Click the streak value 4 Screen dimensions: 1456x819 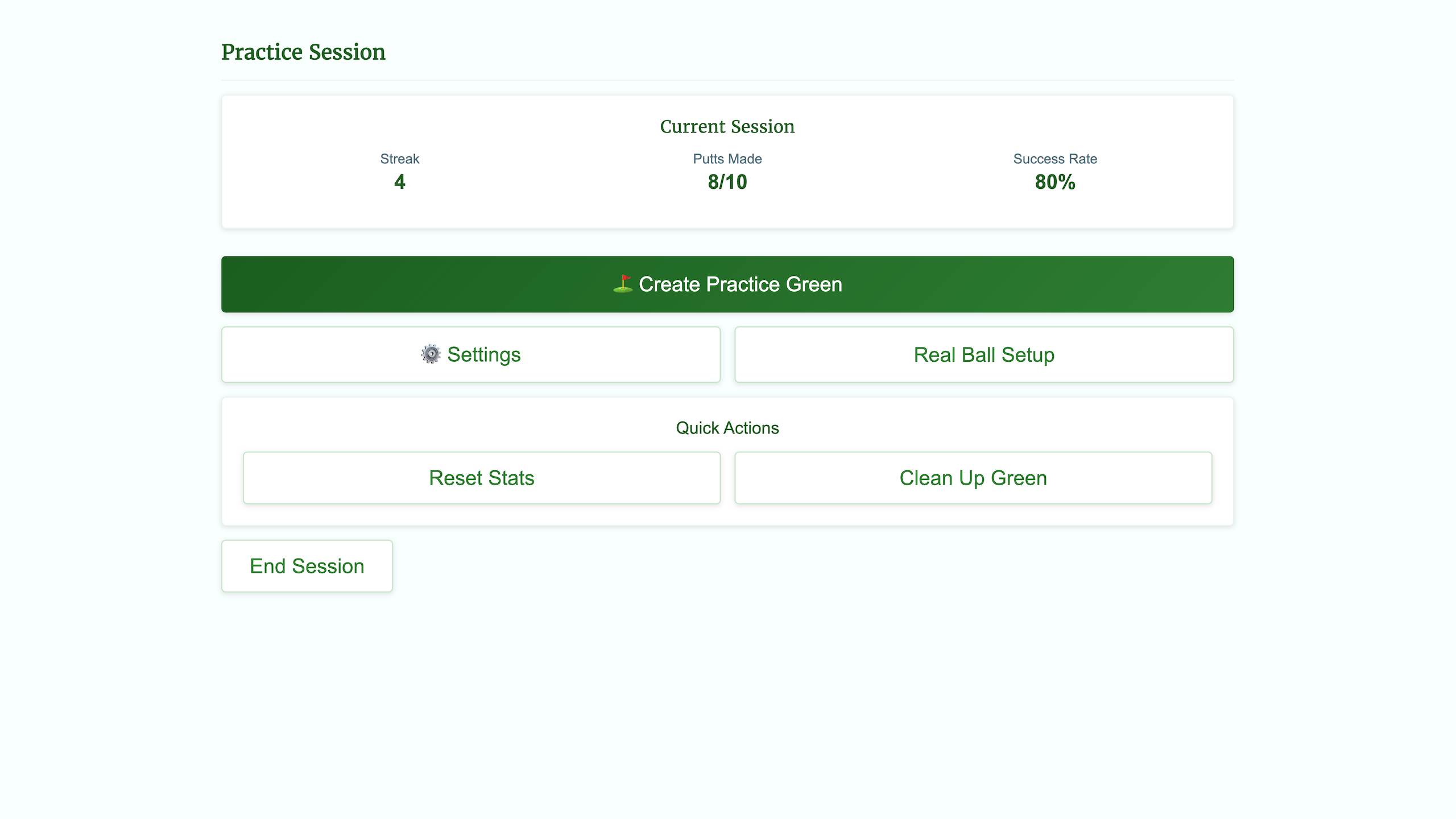click(399, 182)
